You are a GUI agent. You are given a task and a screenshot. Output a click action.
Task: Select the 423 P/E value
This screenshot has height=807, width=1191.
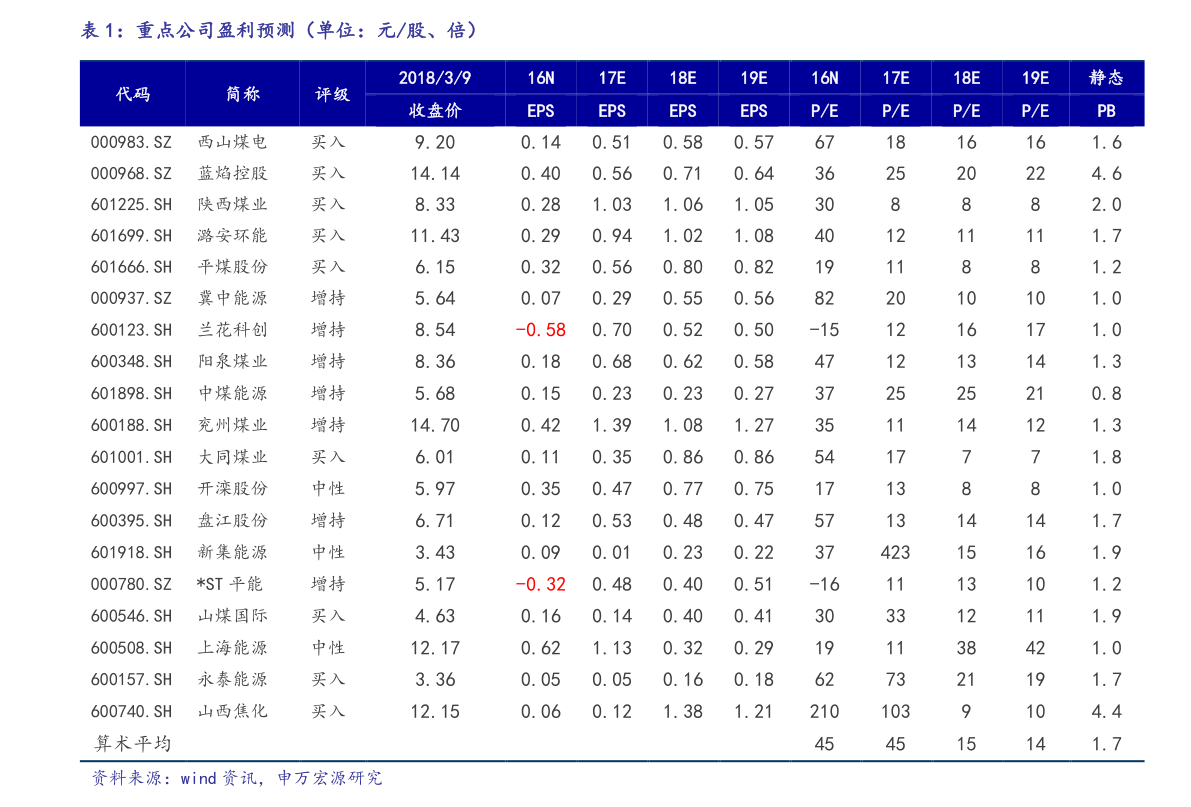(x=895, y=552)
